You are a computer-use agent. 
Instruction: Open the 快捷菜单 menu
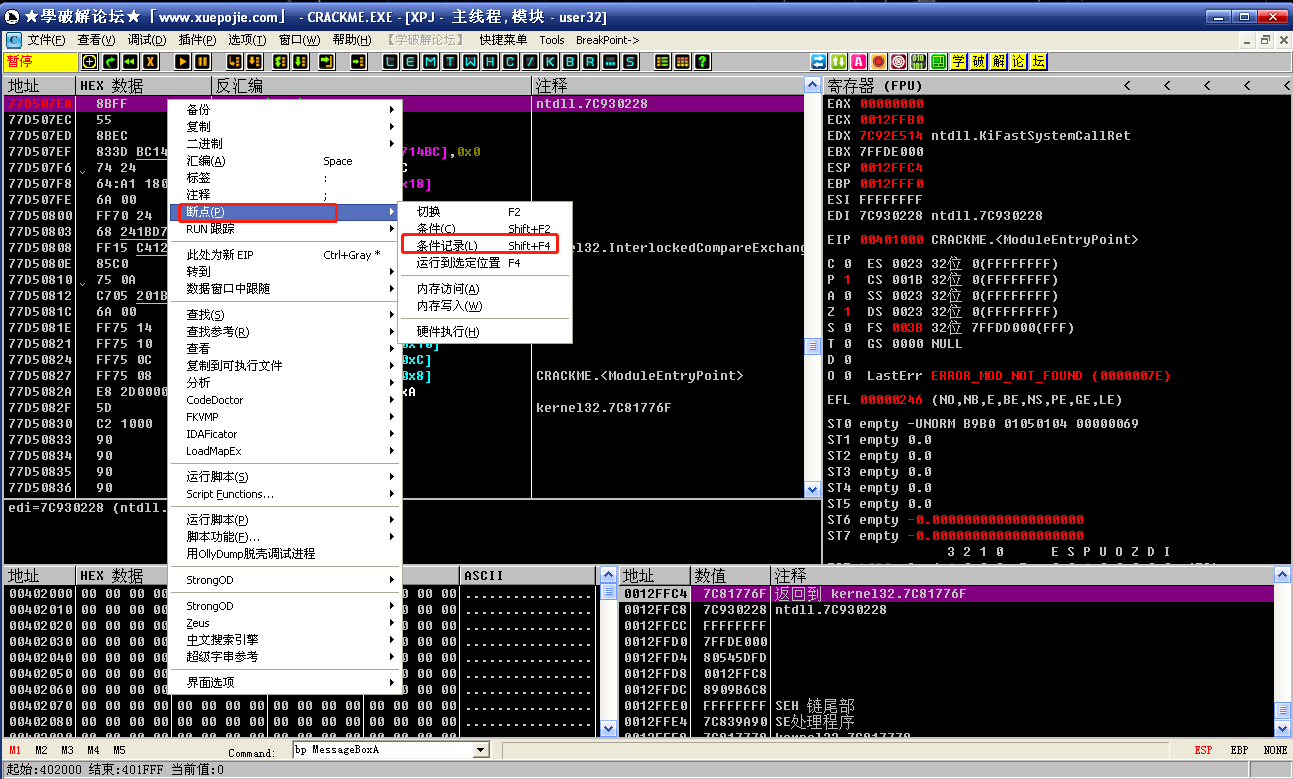[x=503, y=40]
